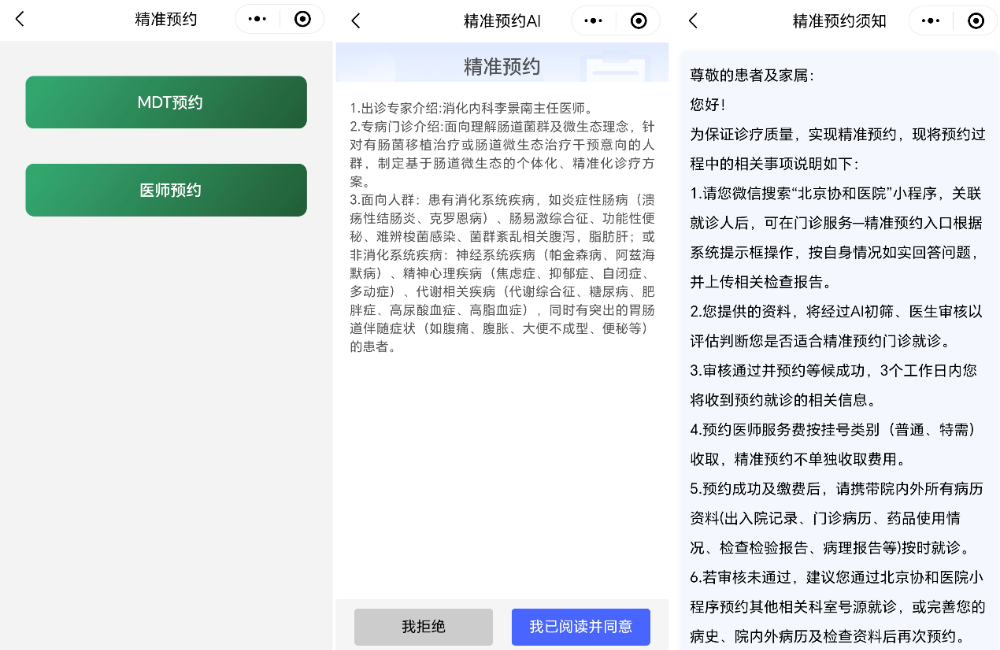Open the 医师预约 option

coord(166,190)
